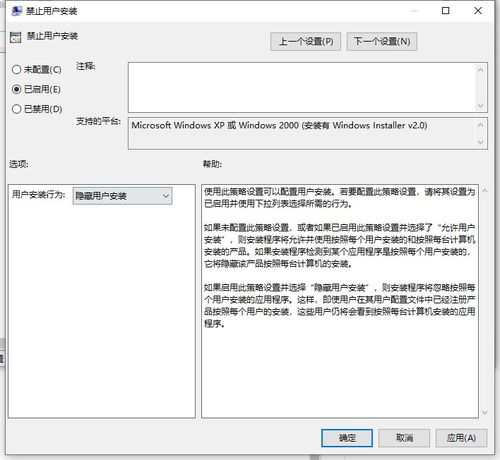Image resolution: width=500 pixels, height=460 pixels.
Task: Confirm with the 确定 button
Action: point(347,438)
